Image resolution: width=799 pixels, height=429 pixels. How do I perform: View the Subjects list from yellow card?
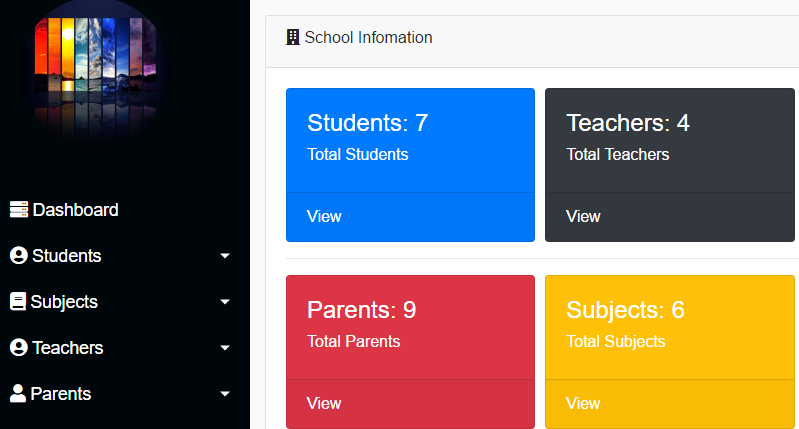(583, 404)
